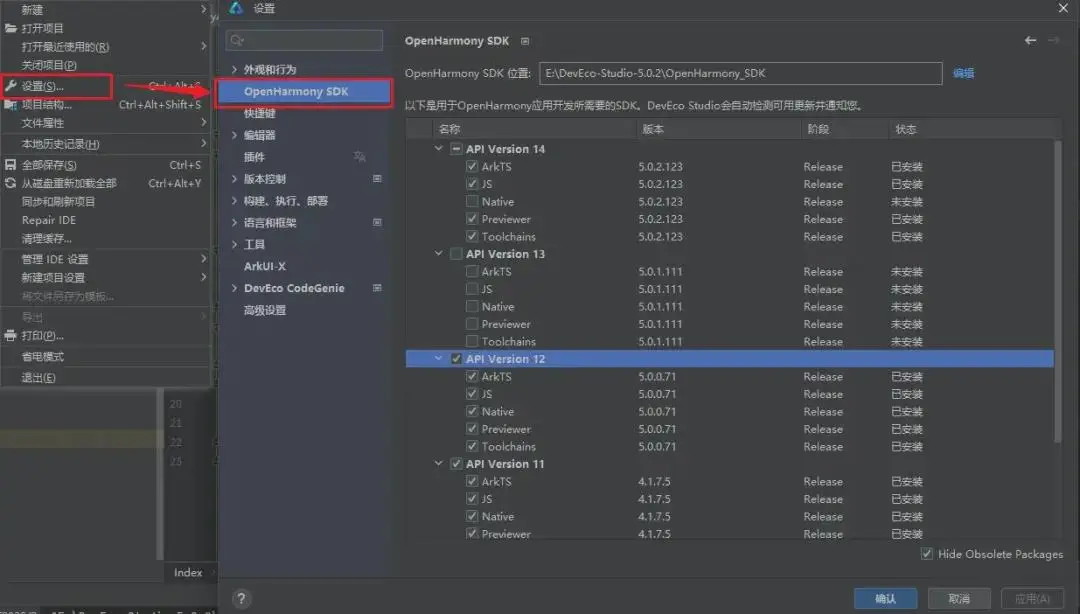Go back with the left arrow icon
Viewport: 1080px width, 614px height.
click(x=1030, y=41)
